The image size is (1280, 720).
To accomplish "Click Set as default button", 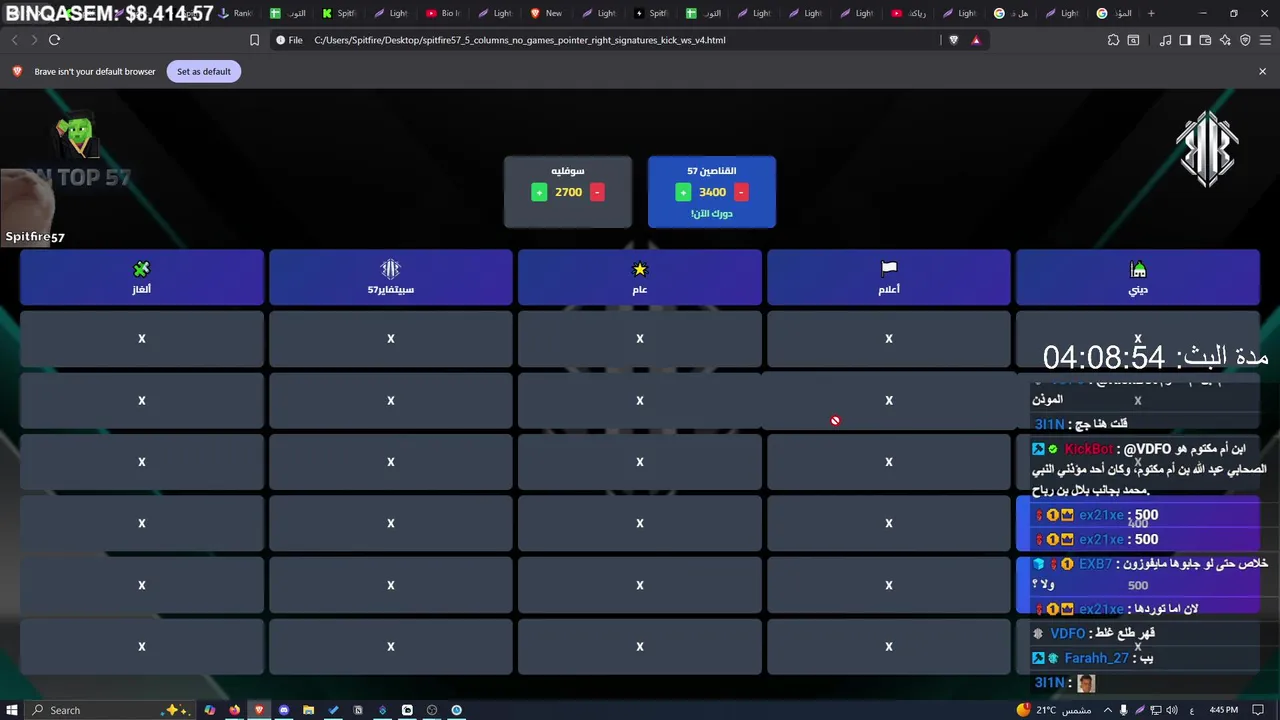I will click(x=204, y=71).
